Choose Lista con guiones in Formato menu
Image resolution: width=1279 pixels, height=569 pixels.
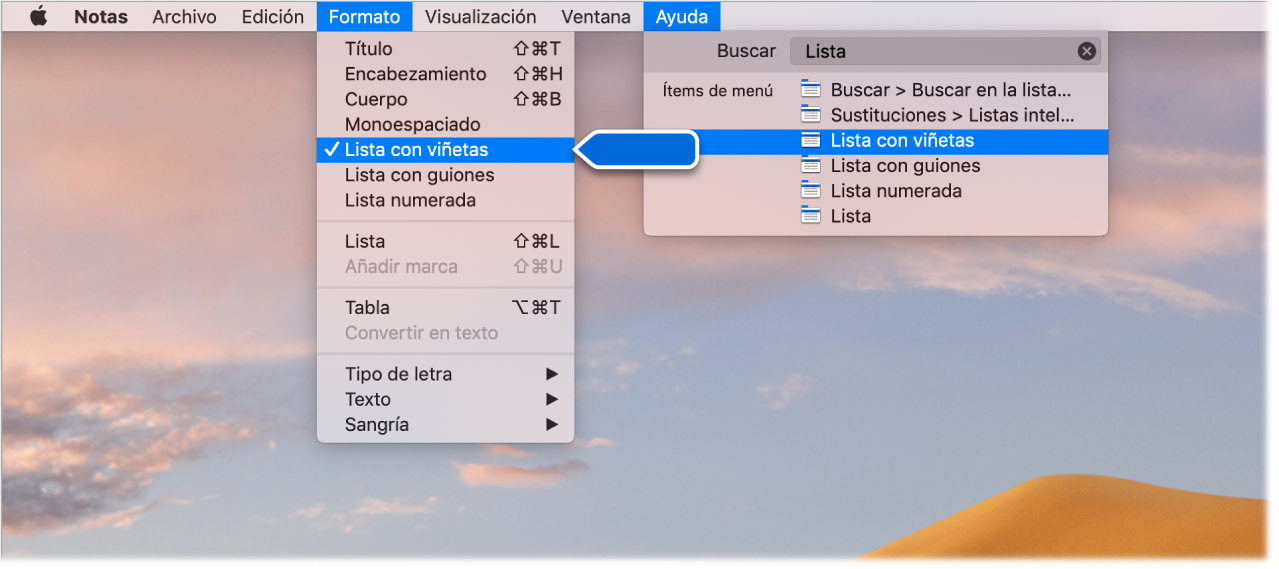click(446, 175)
